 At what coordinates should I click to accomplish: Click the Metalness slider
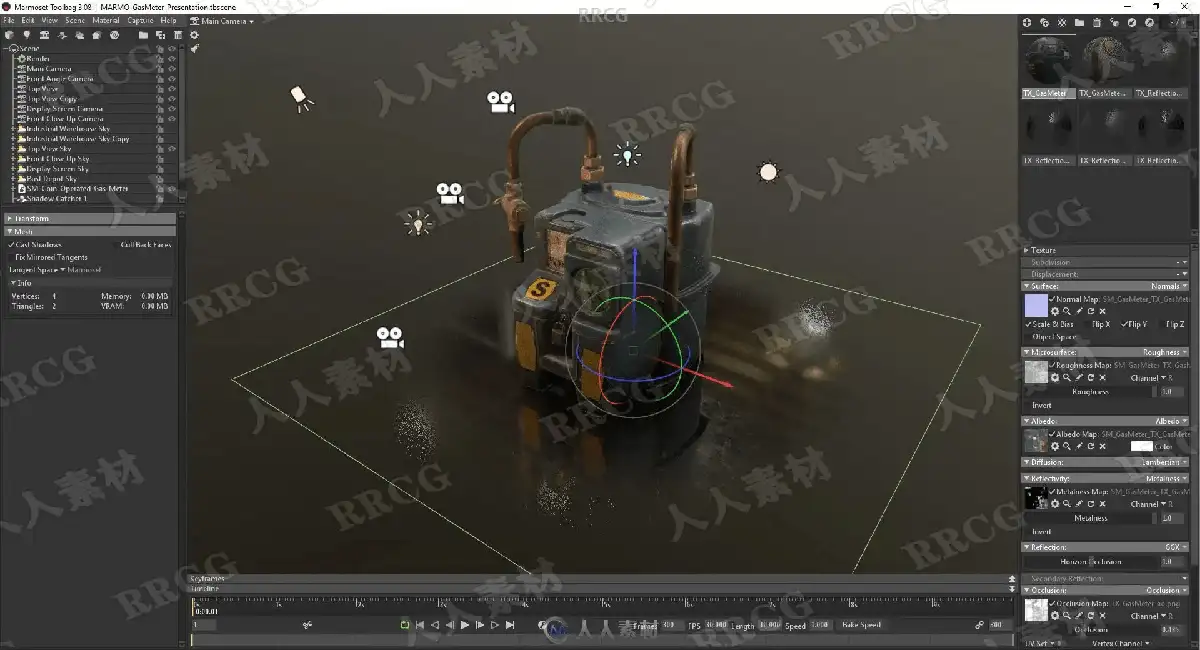1092,518
